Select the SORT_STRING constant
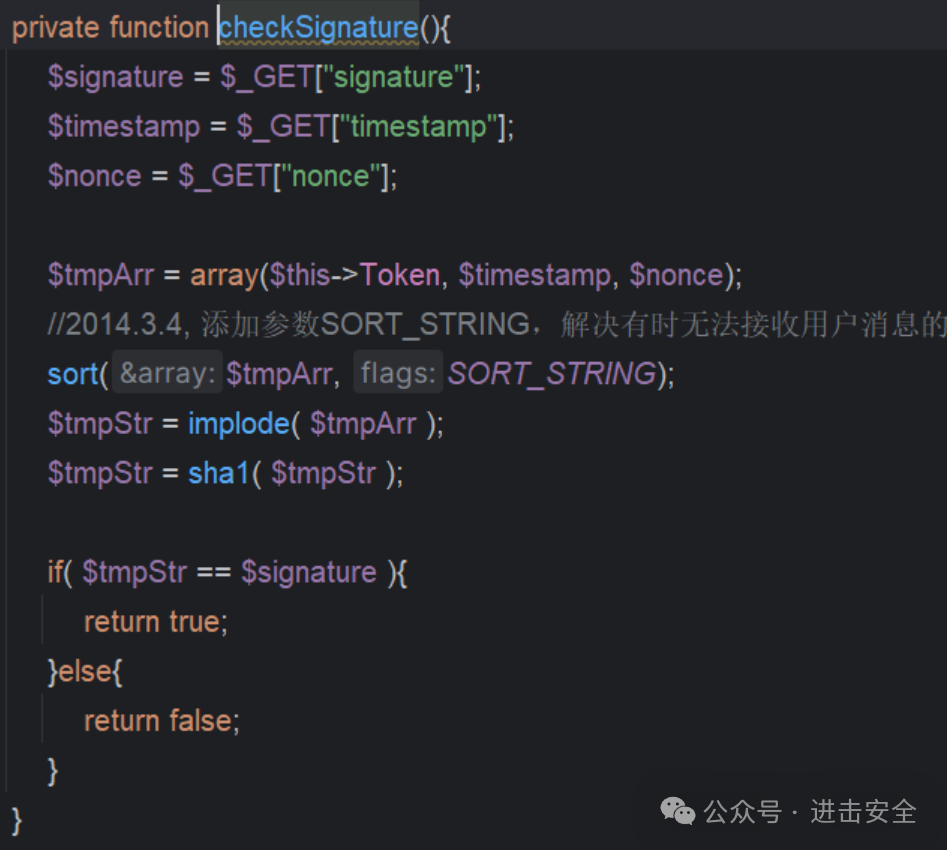Screen dimensions: 947x850 click(x=552, y=373)
